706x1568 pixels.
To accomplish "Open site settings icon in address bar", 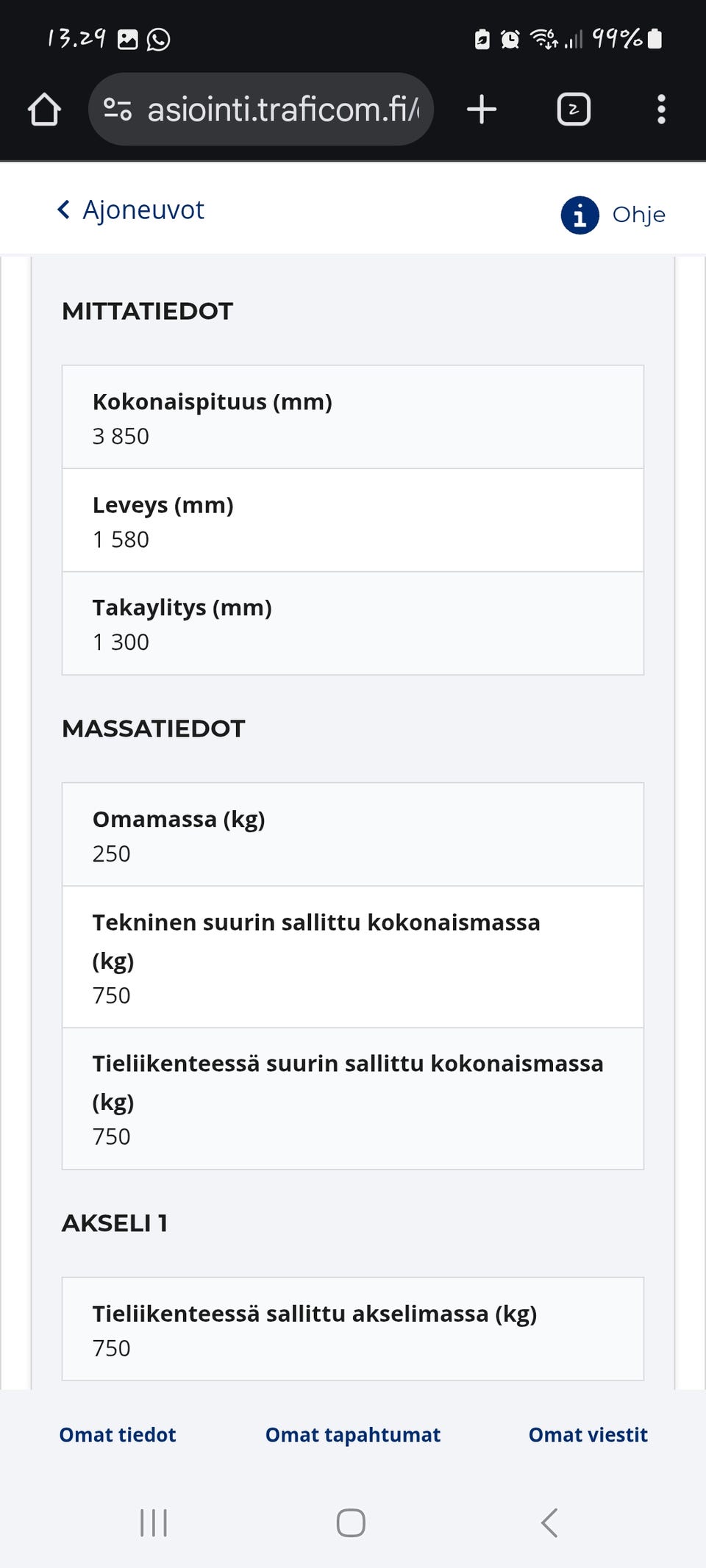I will point(118,110).
